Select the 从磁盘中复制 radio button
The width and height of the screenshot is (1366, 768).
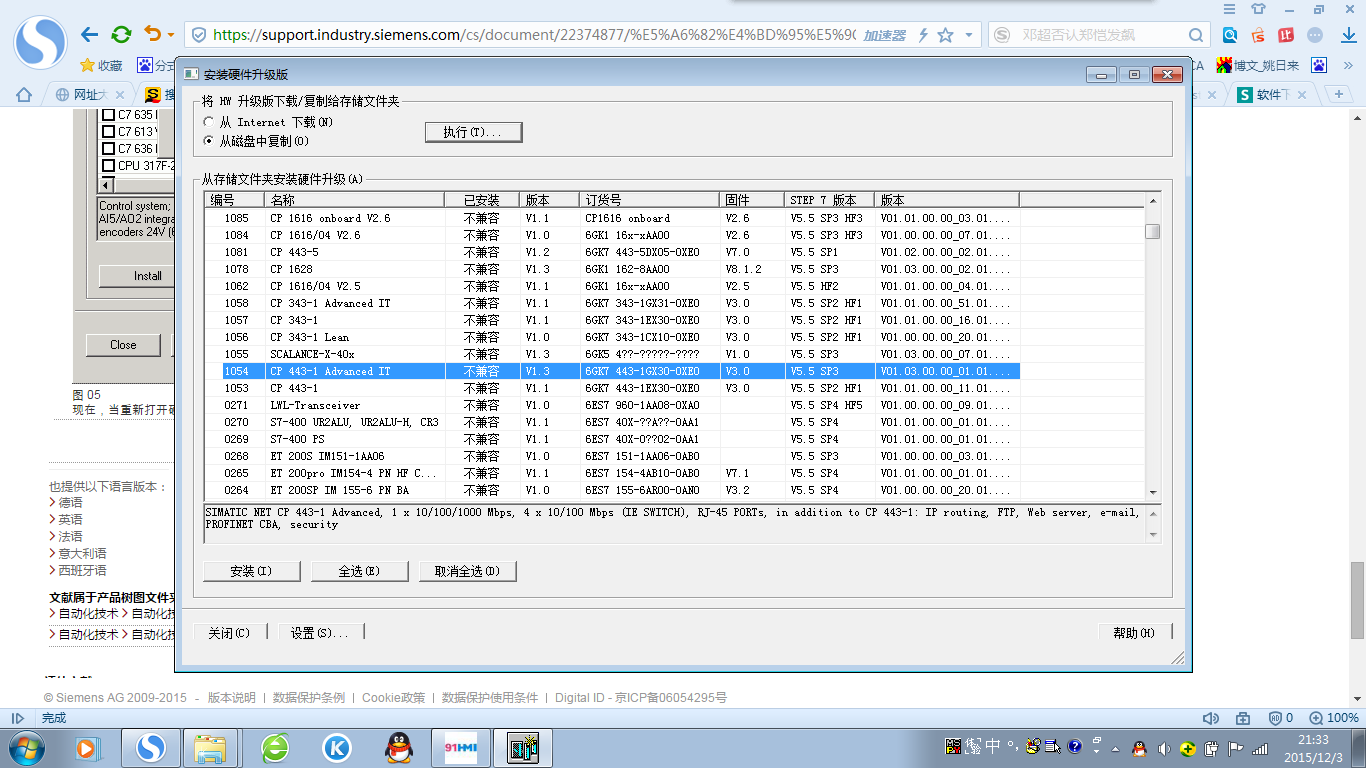(209, 141)
